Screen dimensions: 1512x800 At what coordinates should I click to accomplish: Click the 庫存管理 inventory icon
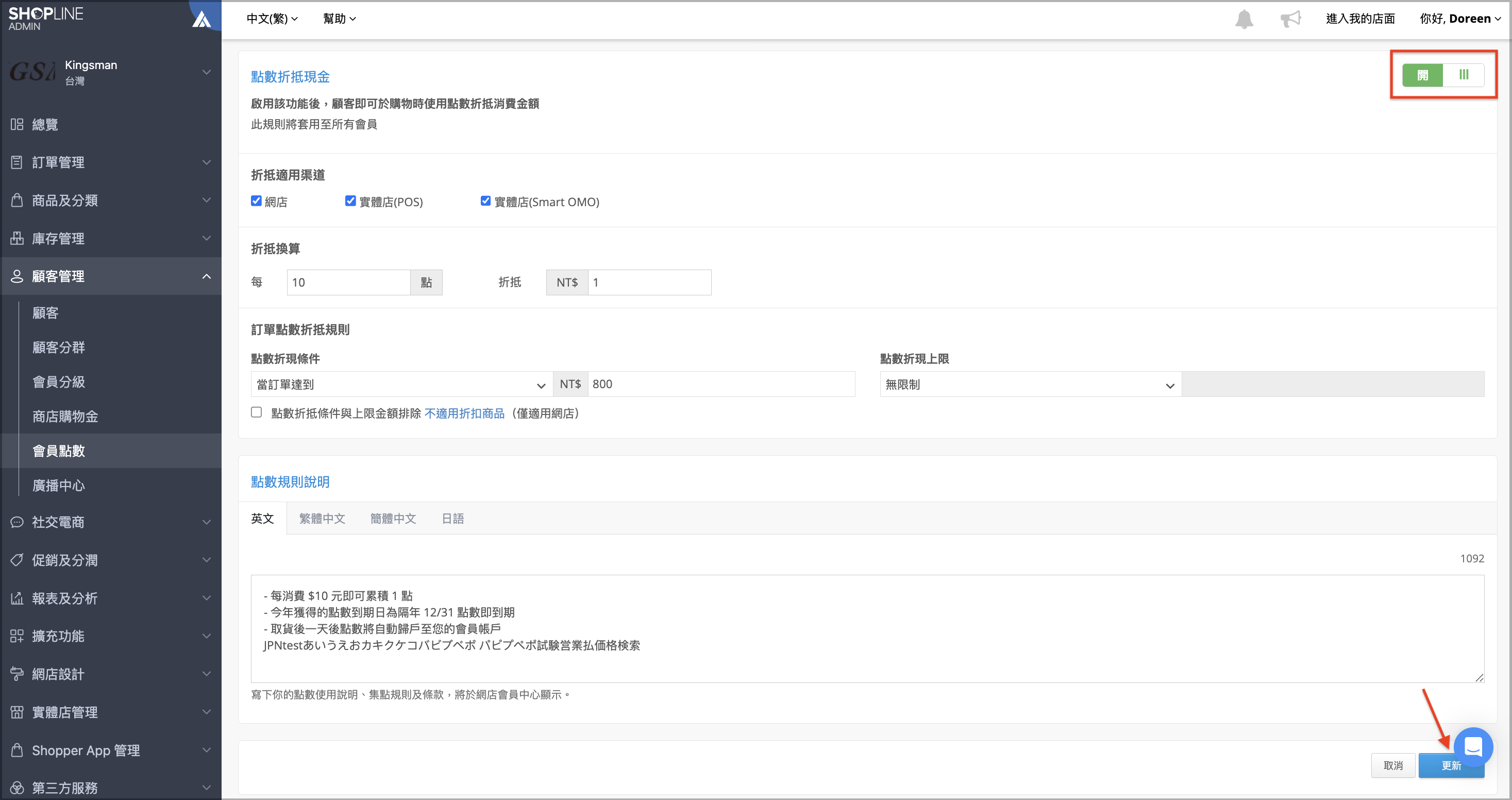coord(17,238)
